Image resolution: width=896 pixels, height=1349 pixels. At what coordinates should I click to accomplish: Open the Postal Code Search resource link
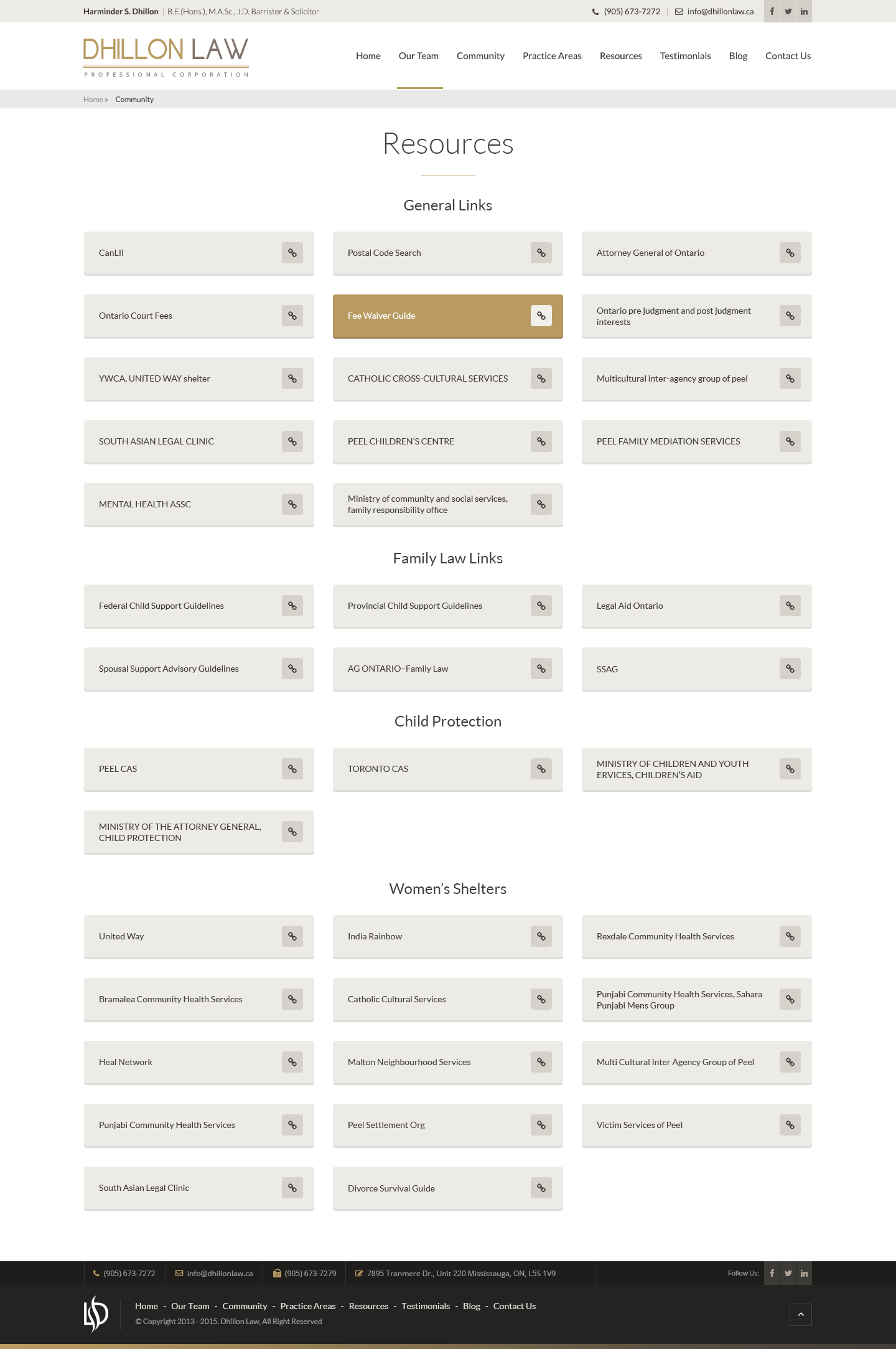(x=448, y=253)
